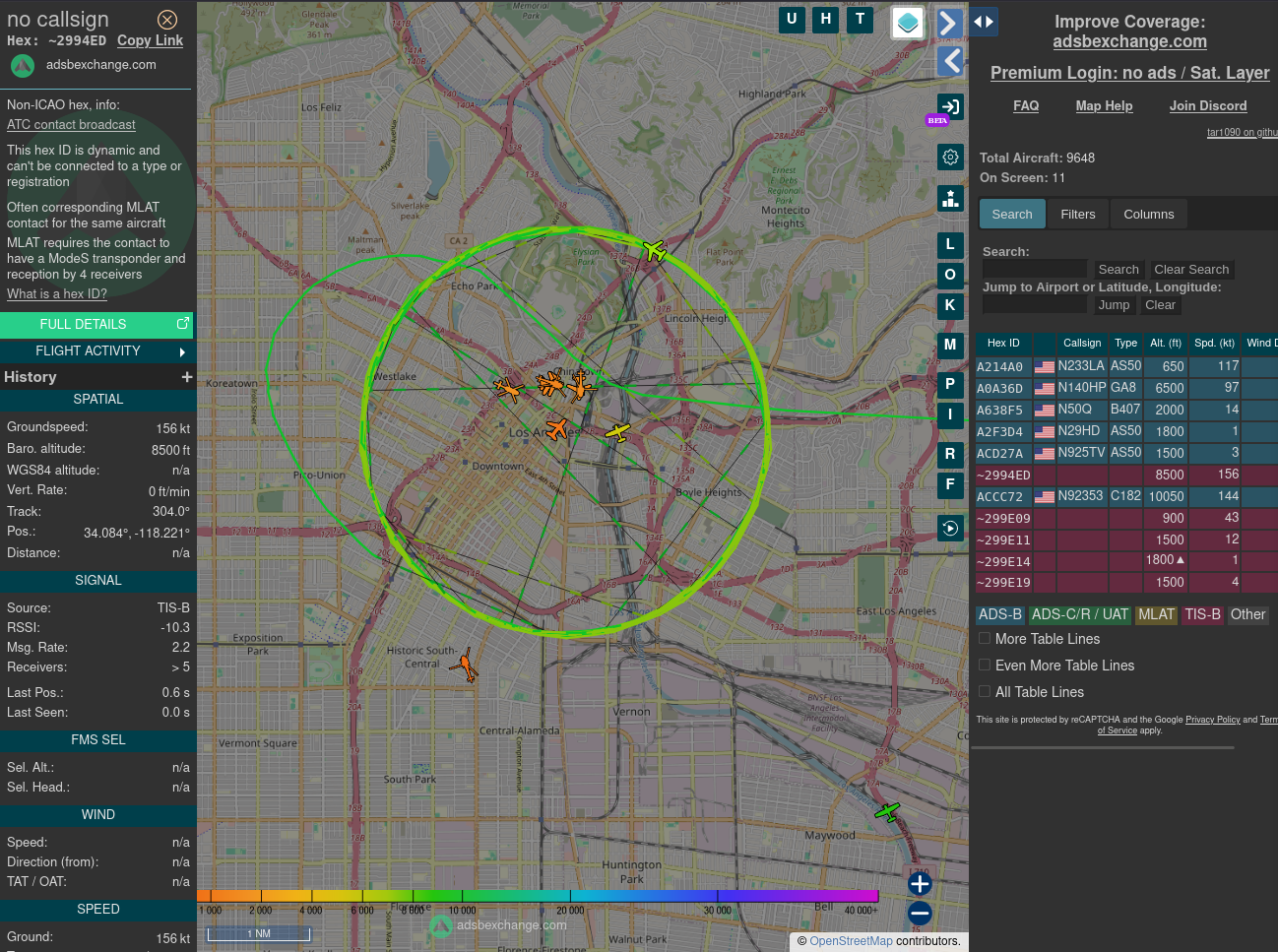Image resolution: width=1278 pixels, height=952 pixels.
Task: Toggle the I map option
Action: (x=950, y=414)
